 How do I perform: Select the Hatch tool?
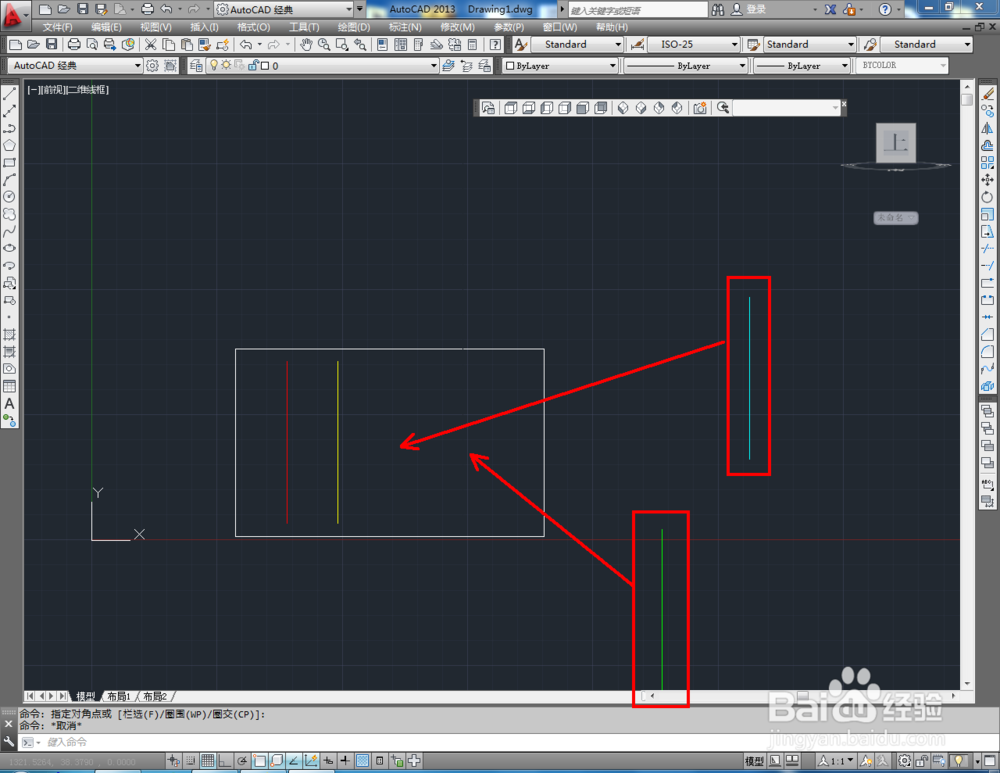click(10, 334)
